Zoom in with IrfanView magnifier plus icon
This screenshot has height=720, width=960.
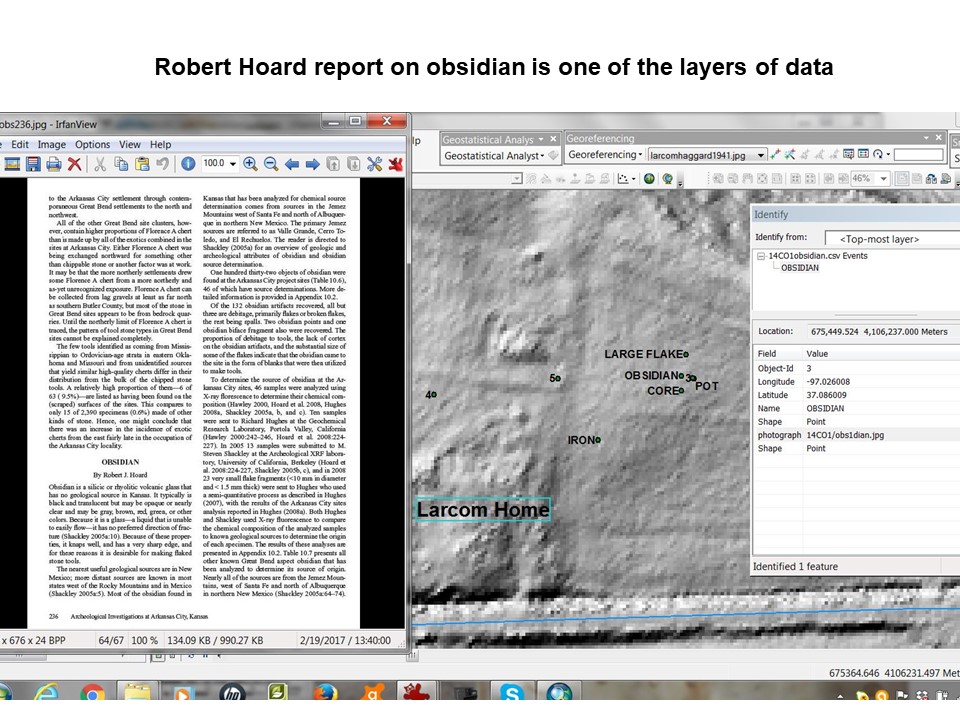(250, 164)
